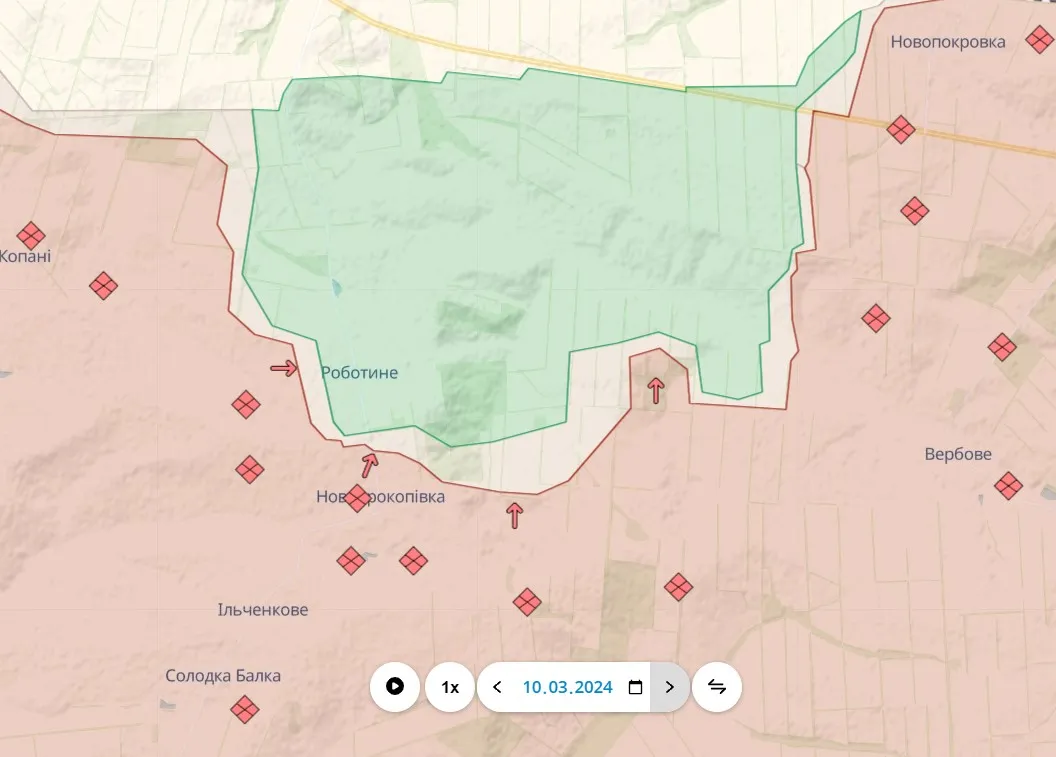Open the unit marker below Солодка Балка
This screenshot has width=1056, height=757.
click(244, 709)
